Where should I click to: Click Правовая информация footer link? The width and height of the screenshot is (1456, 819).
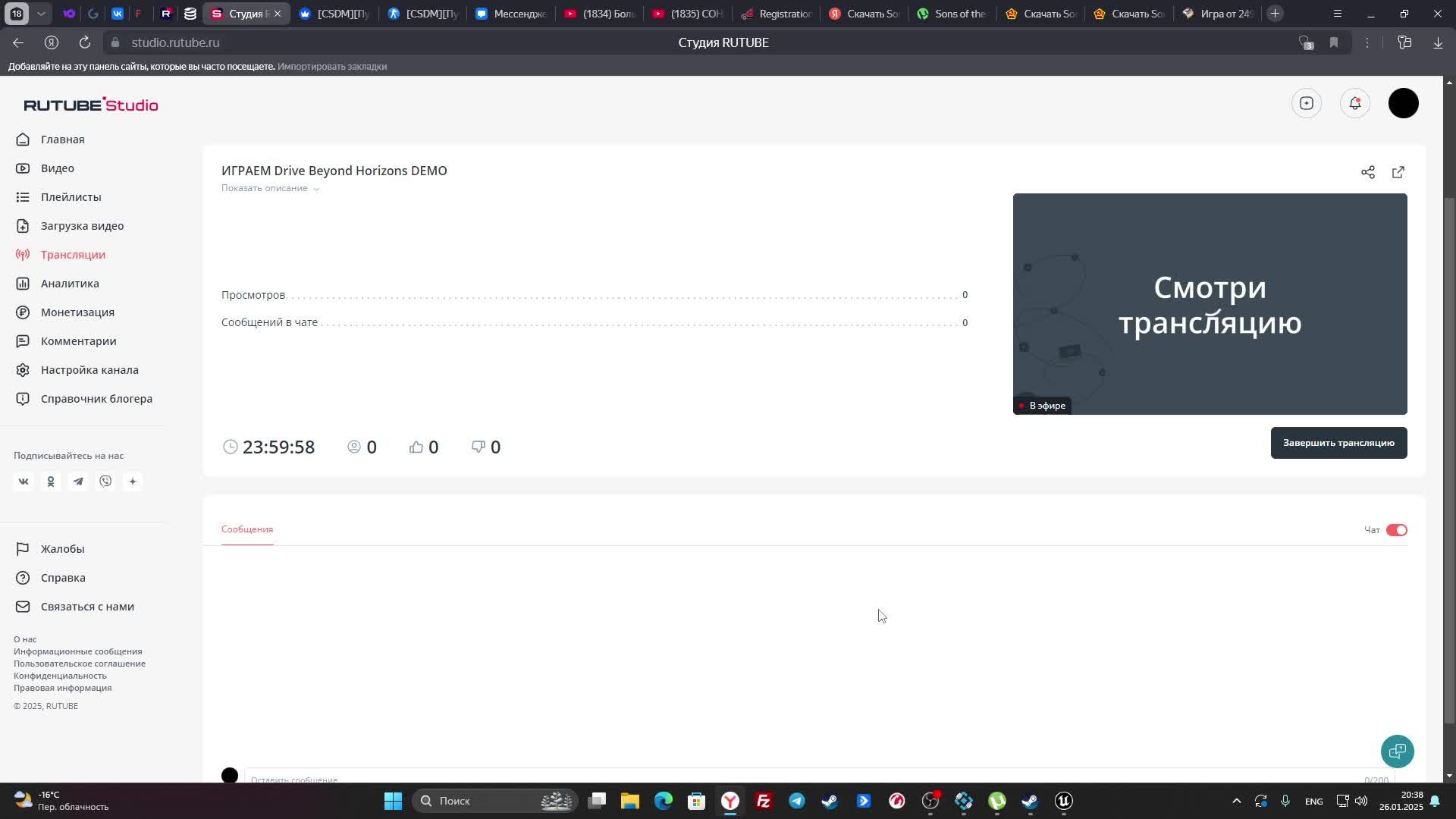coord(63,688)
